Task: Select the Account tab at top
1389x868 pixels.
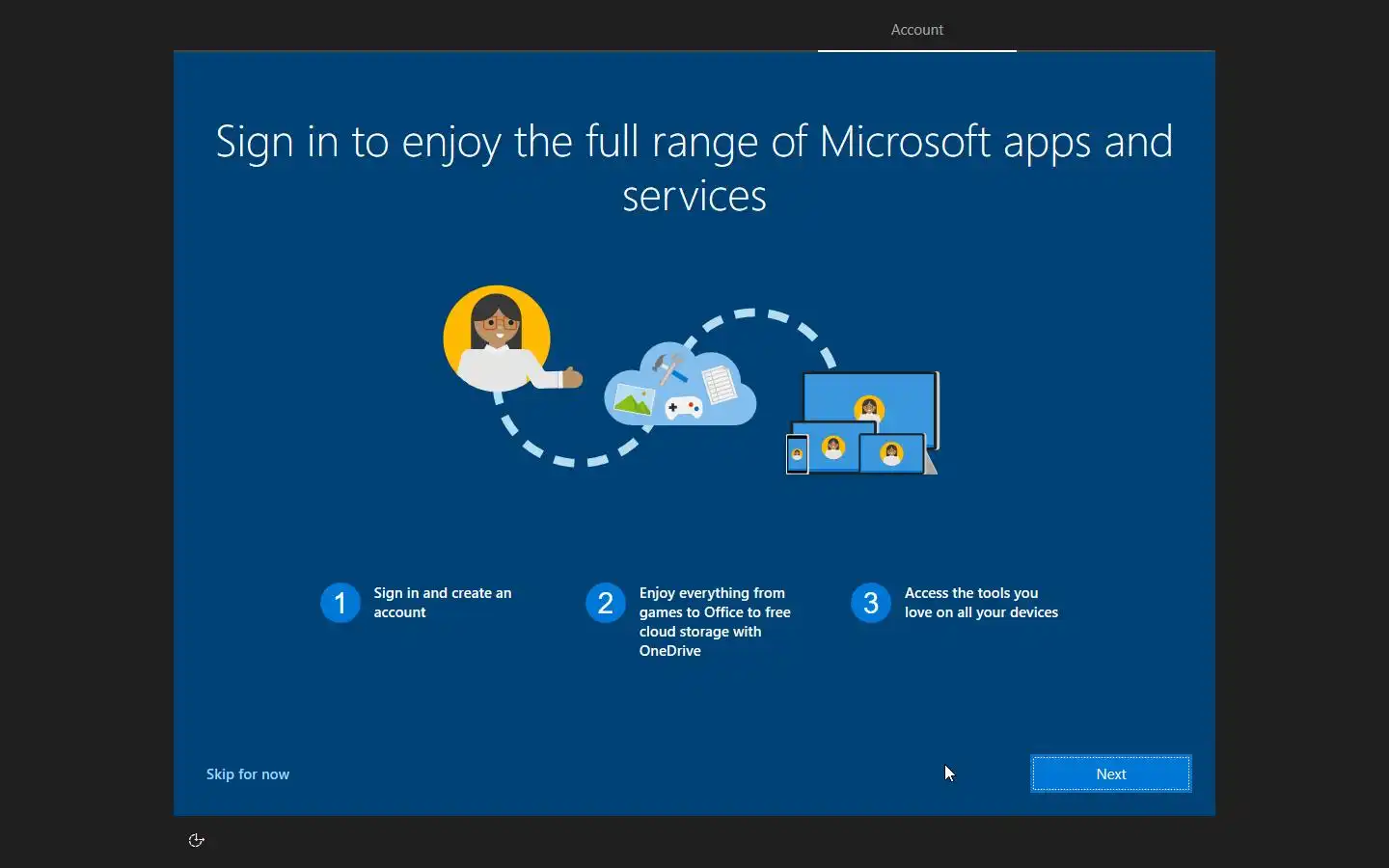Action: 916,30
